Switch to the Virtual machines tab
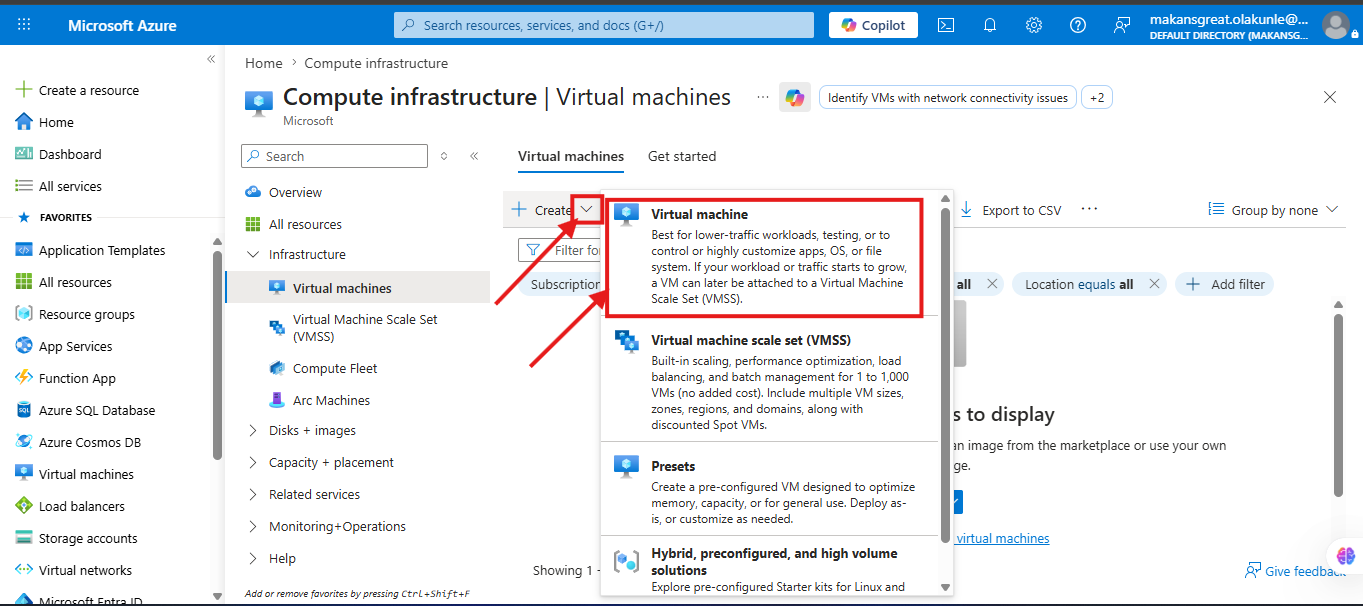The width and height of the screenshot is (1363, 606). (571, 156)
